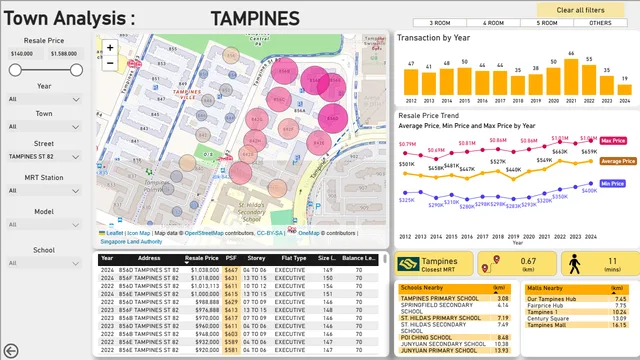
Task: Sort table by Address column header
Action: pyautogui.click(x=149, y=258)
